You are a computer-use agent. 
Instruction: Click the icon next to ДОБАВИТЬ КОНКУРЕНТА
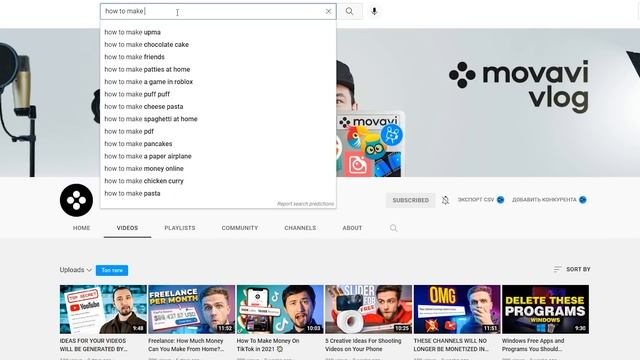tap(583, 200)
